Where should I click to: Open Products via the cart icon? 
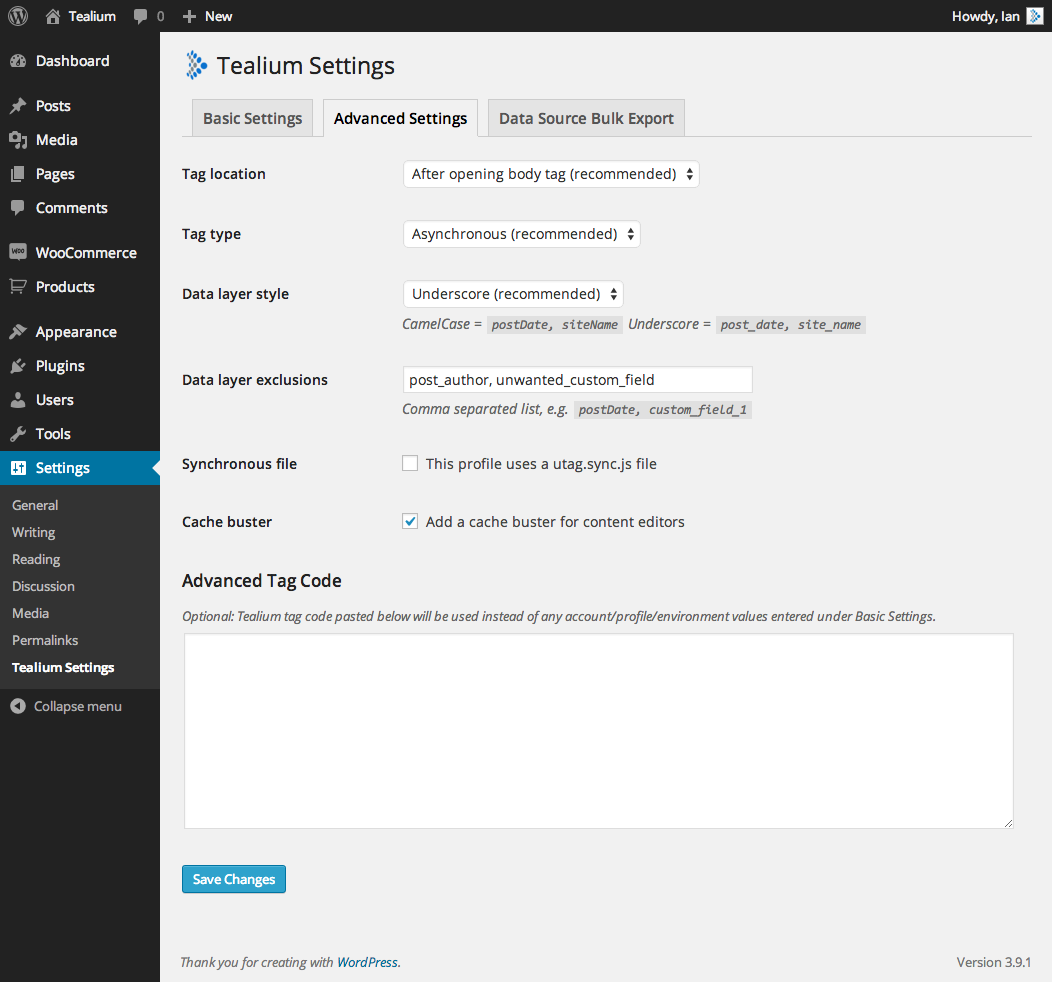18,287
